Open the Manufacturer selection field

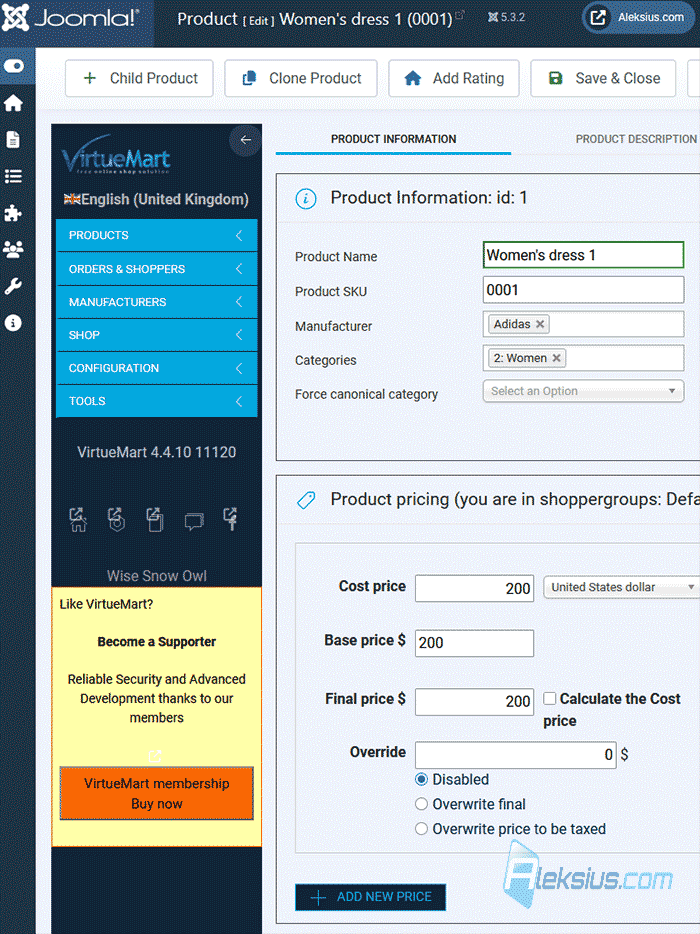click(x=583, y=324)
